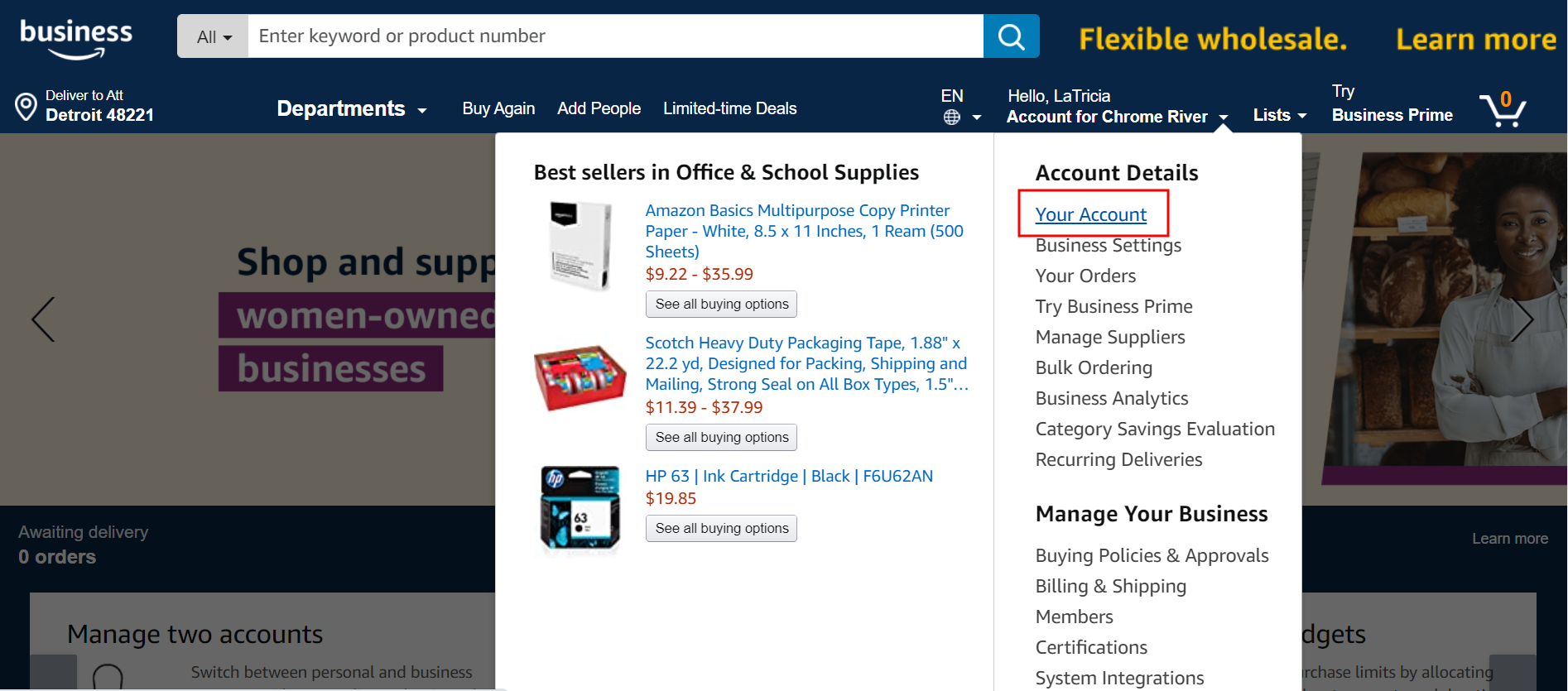Open Limited-time Deals in the navigation bar
Screen dimensions: 1568x691
pyautogui.click(x=729, y=108)
